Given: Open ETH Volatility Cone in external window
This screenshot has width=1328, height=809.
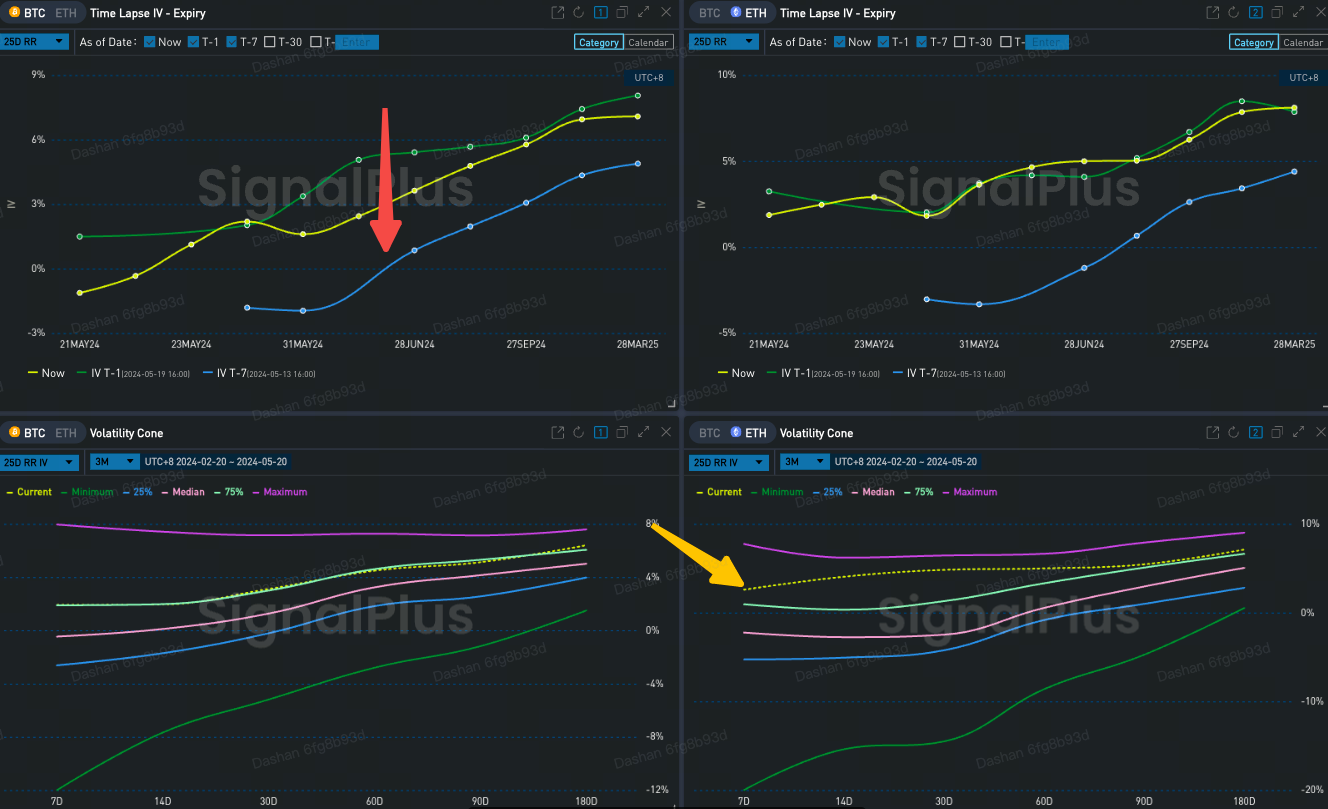Looking at the screenshot, I should (1213, 433).
